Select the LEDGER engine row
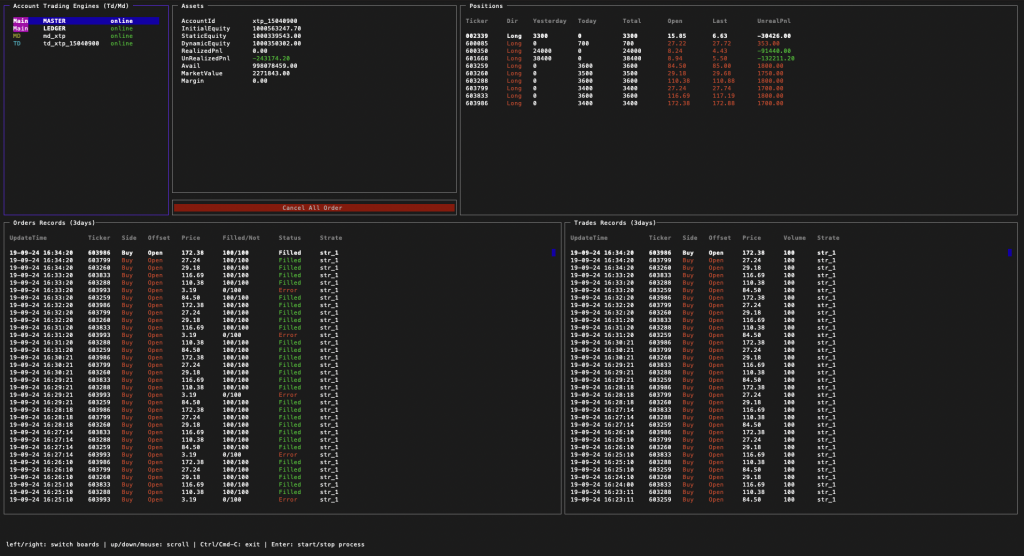Screen dimensions: 1024x556 [x=86, y=29]
